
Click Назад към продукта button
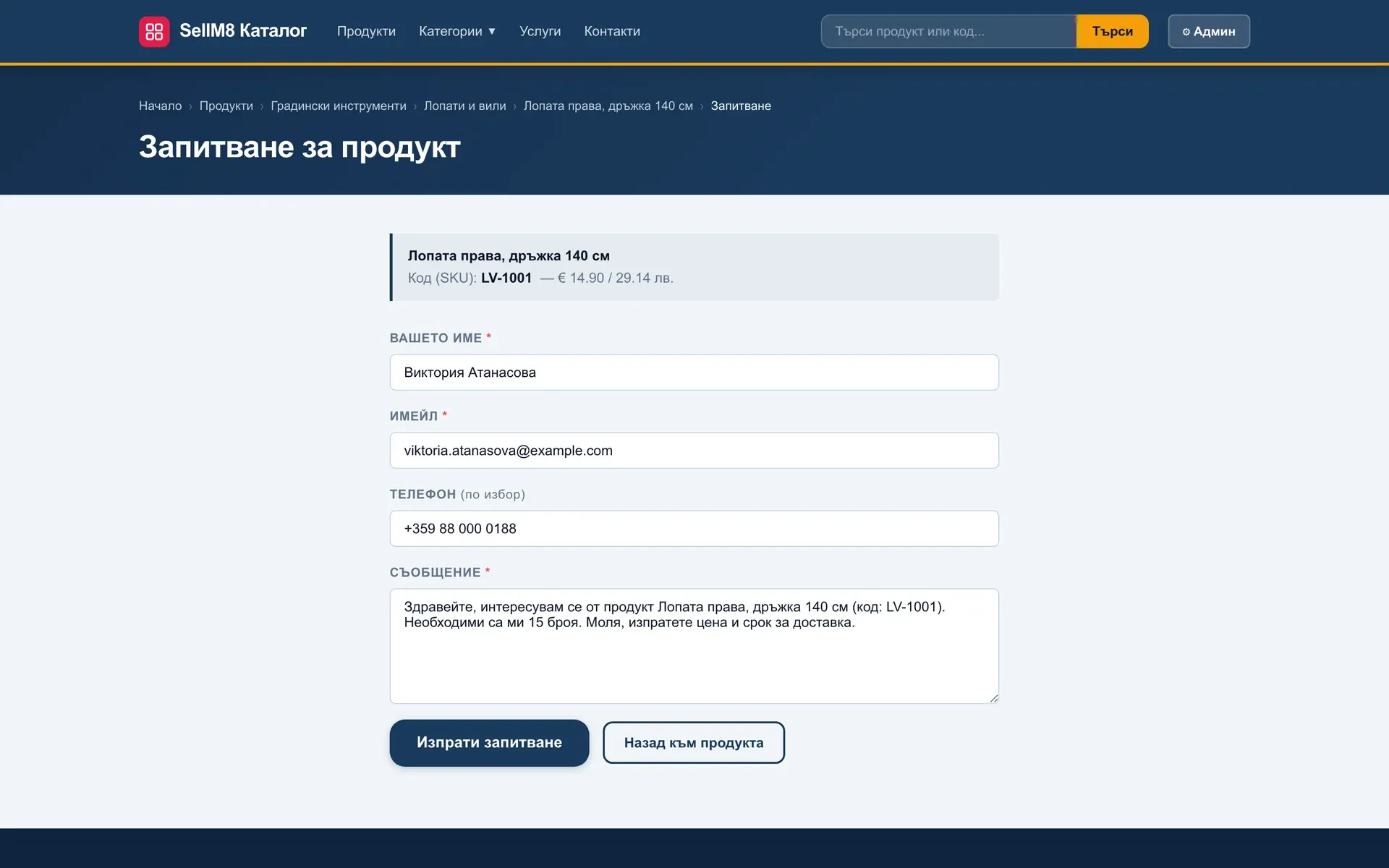[694, 743]
